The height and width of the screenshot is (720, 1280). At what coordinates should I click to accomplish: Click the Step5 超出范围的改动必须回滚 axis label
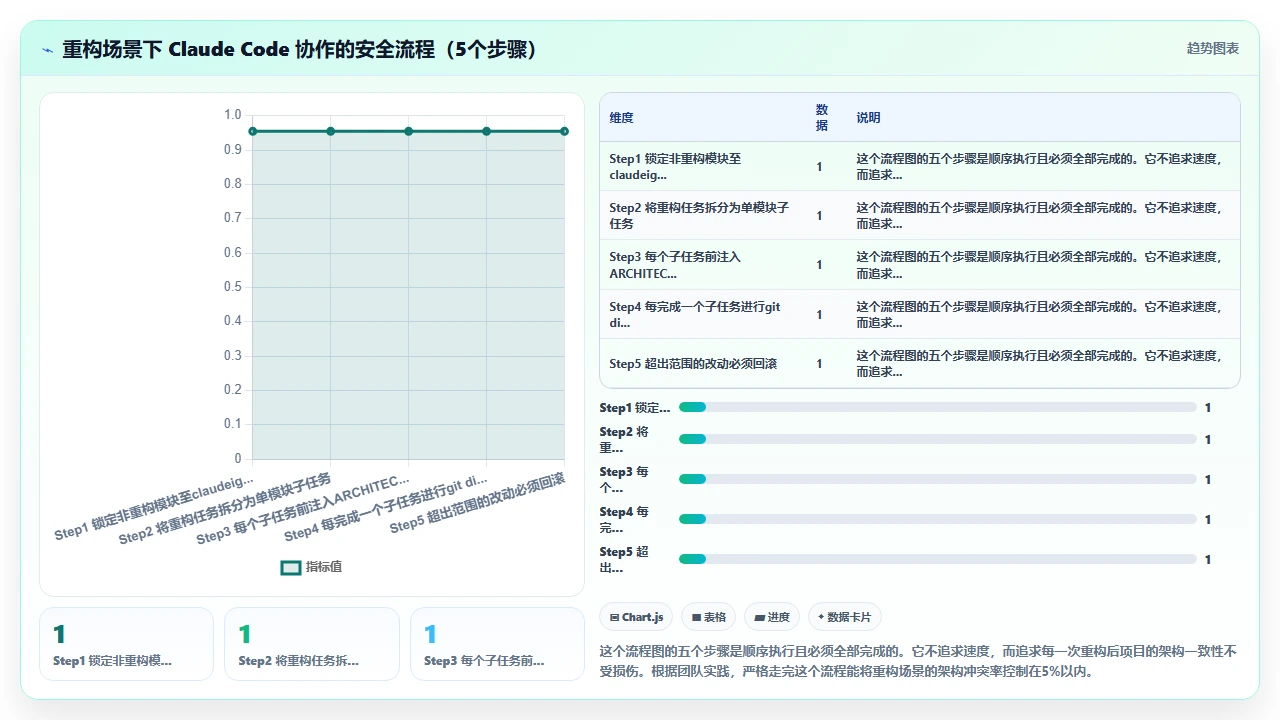pos(478,503)
